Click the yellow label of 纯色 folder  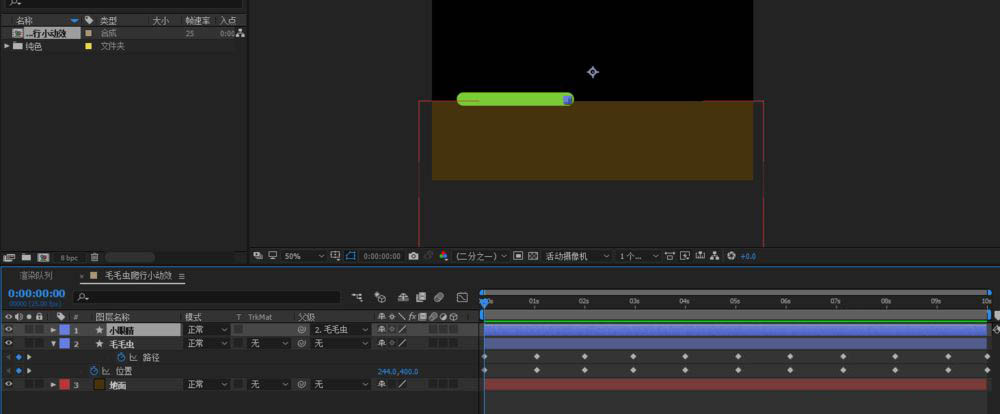89,46
